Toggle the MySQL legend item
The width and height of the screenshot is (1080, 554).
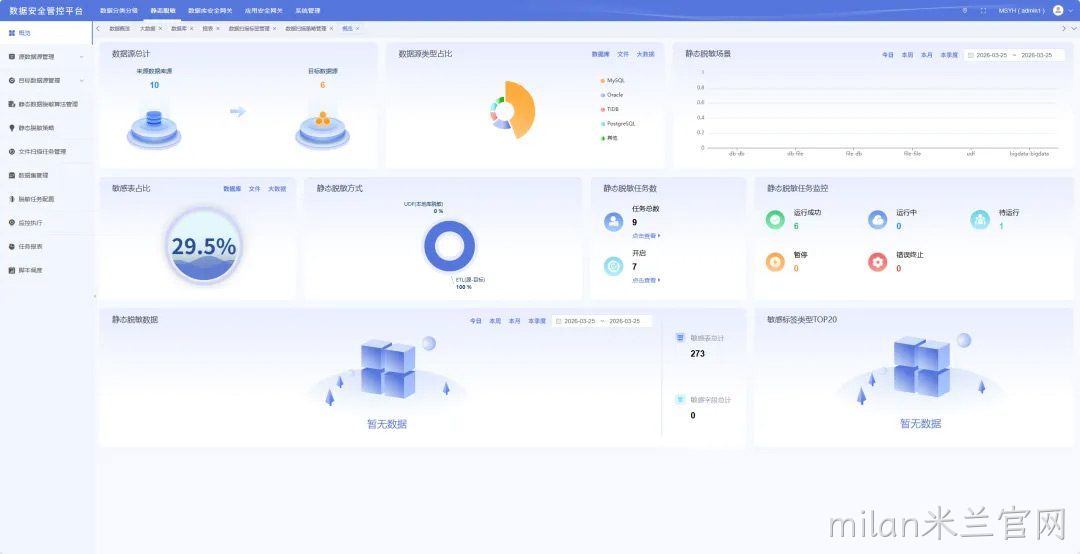613,81
